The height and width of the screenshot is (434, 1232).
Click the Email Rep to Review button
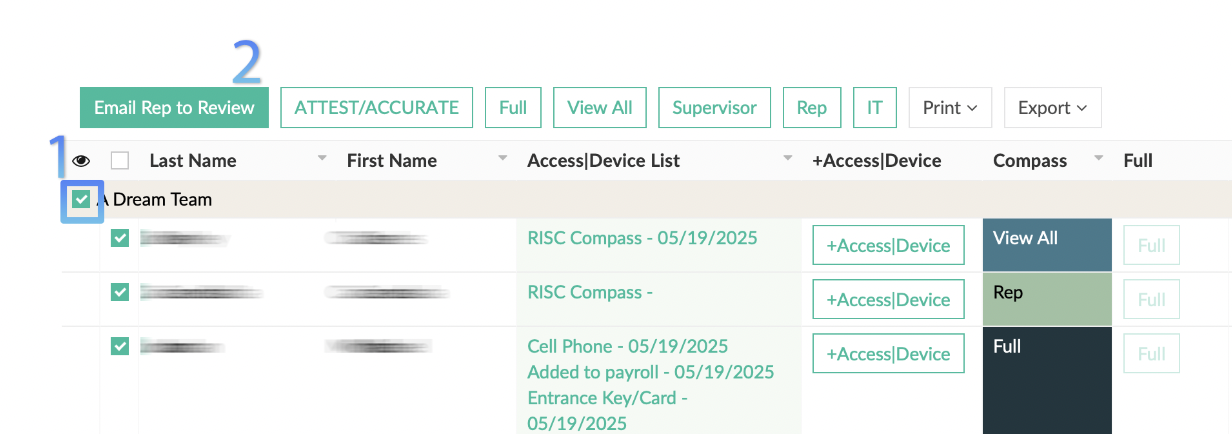coord(174,107)
